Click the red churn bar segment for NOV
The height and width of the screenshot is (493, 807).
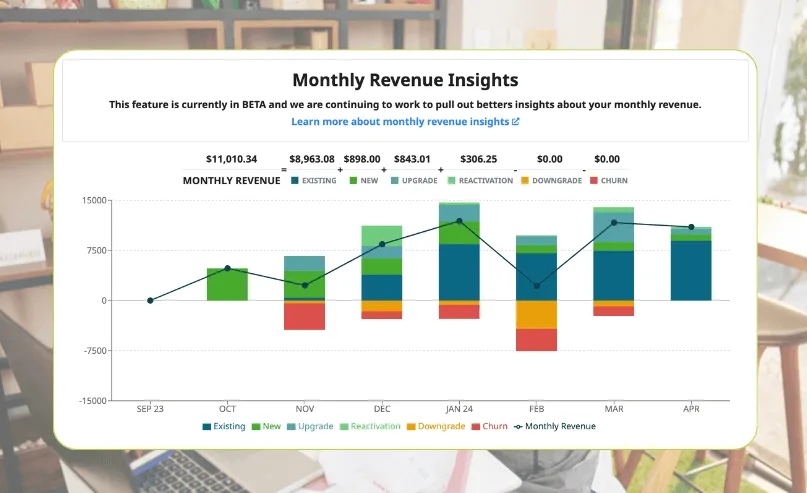pos(304,316)
